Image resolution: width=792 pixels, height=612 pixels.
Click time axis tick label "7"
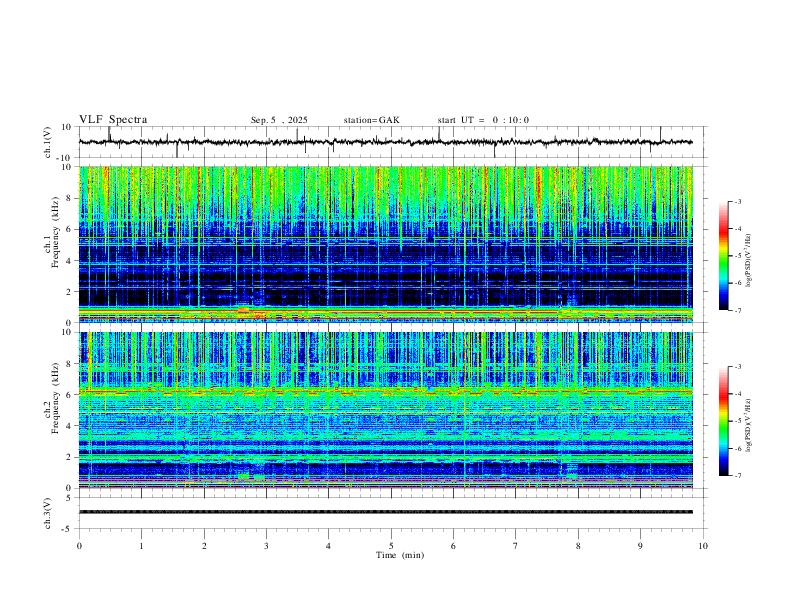tap(516, 546)
